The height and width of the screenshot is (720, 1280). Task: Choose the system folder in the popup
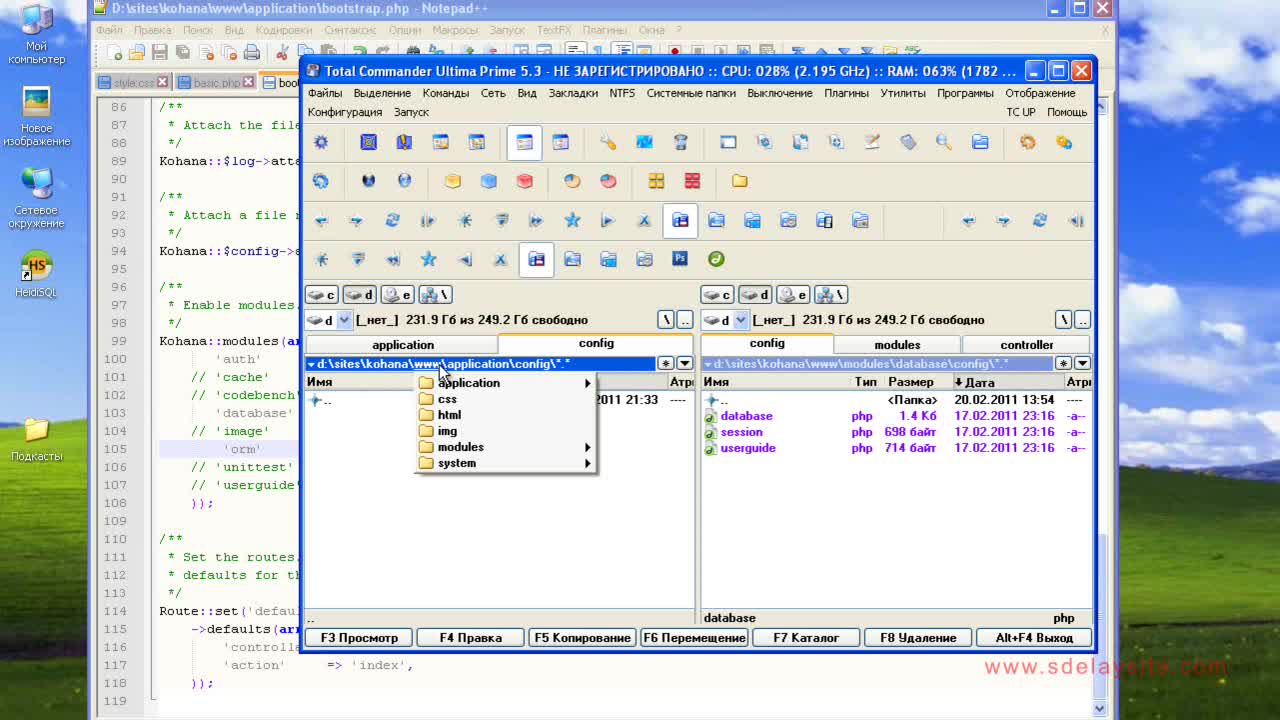point(506,463)
